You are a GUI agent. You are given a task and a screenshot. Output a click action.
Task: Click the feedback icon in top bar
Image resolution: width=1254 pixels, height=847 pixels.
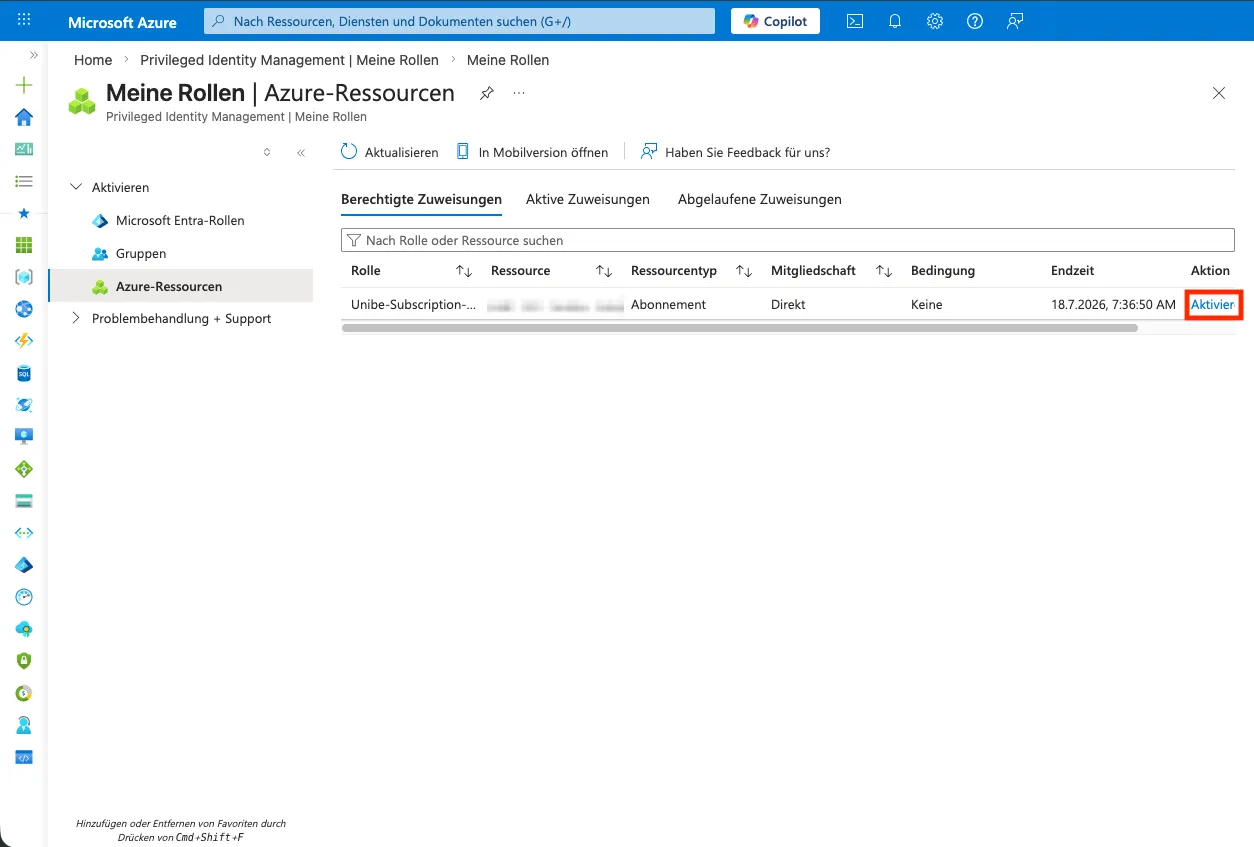1015,21
